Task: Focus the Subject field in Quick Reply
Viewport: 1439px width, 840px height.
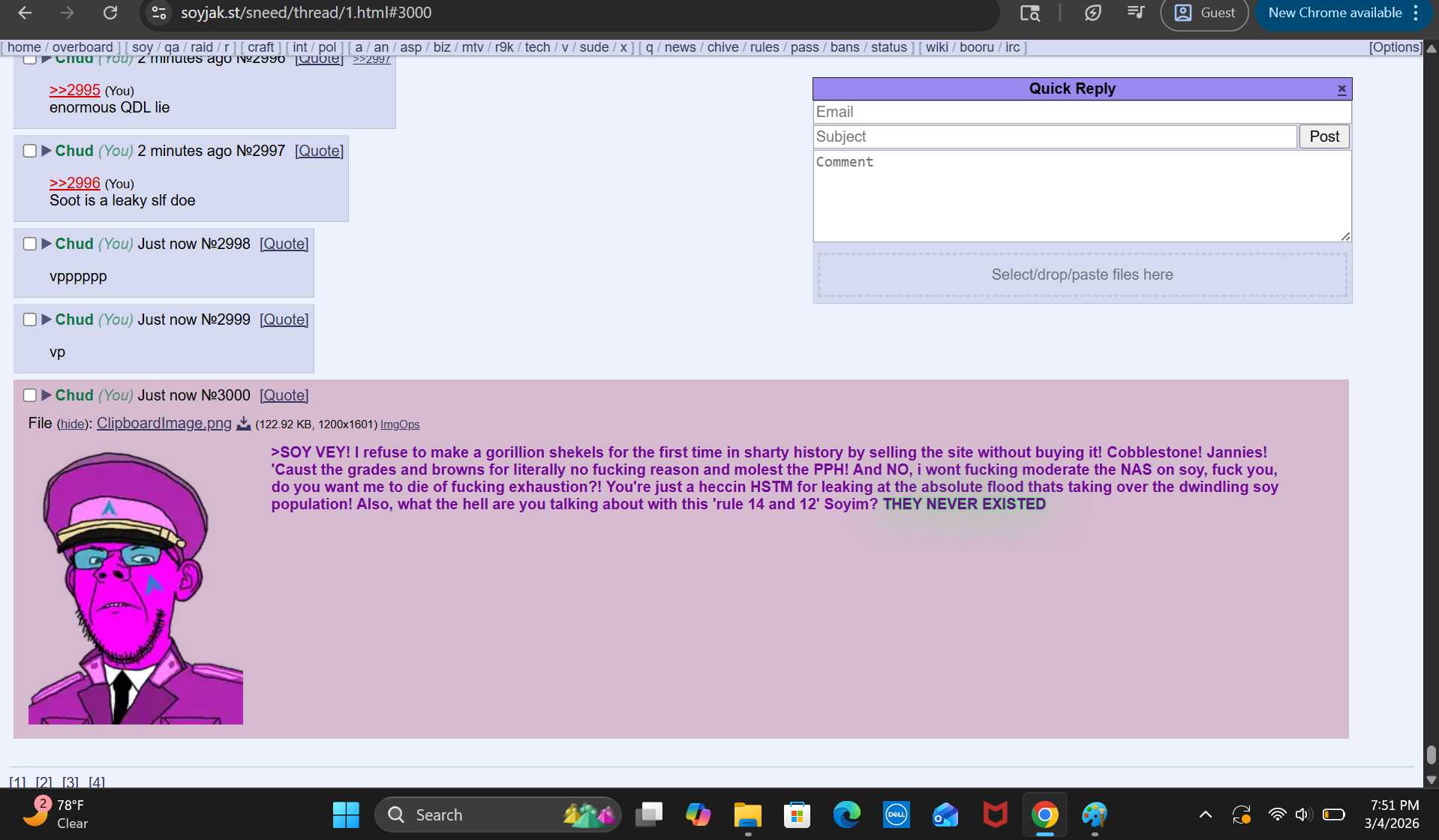Action: click(x=1055, y=136)
